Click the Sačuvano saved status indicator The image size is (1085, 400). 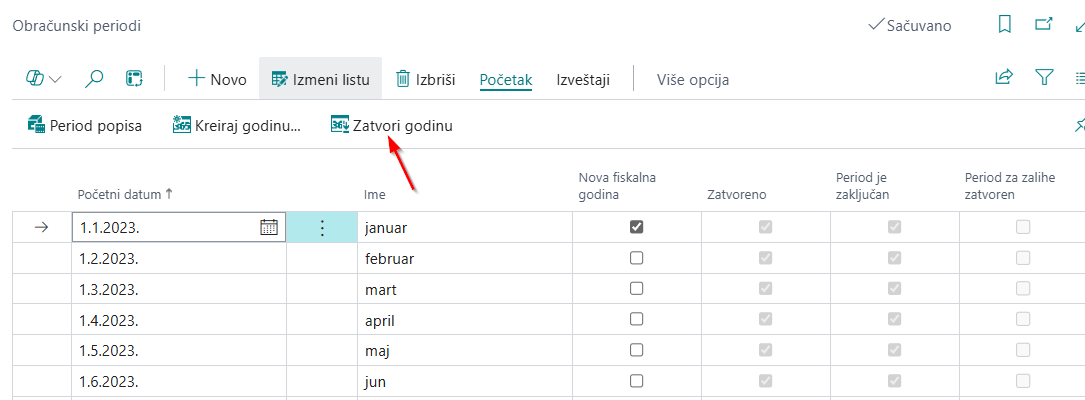coord(909,26)
